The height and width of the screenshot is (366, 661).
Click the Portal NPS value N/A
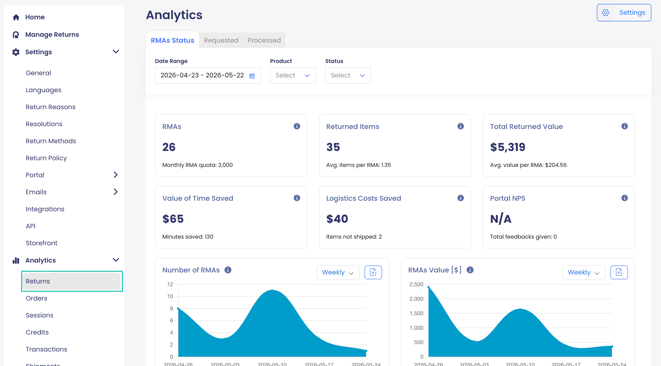500,219
